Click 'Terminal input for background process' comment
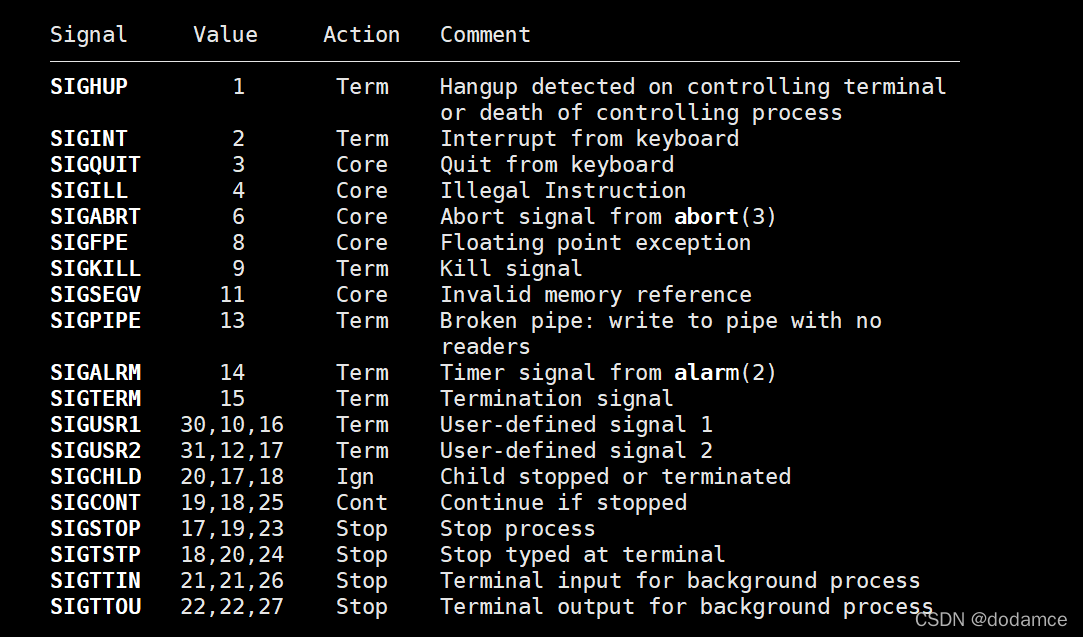Image resolution: width=1083 pixels, height=637 pixels. 680,581
